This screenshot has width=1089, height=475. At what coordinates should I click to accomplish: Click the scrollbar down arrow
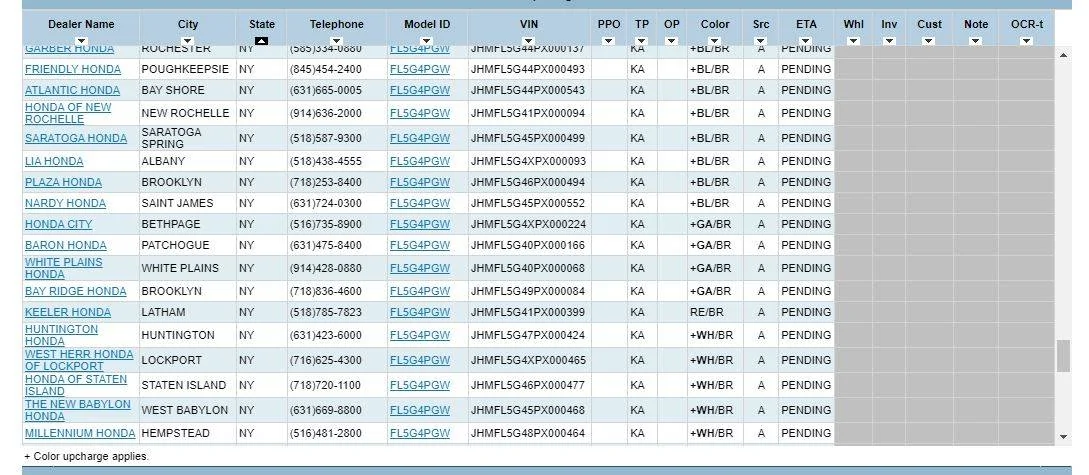[1063, 437]
